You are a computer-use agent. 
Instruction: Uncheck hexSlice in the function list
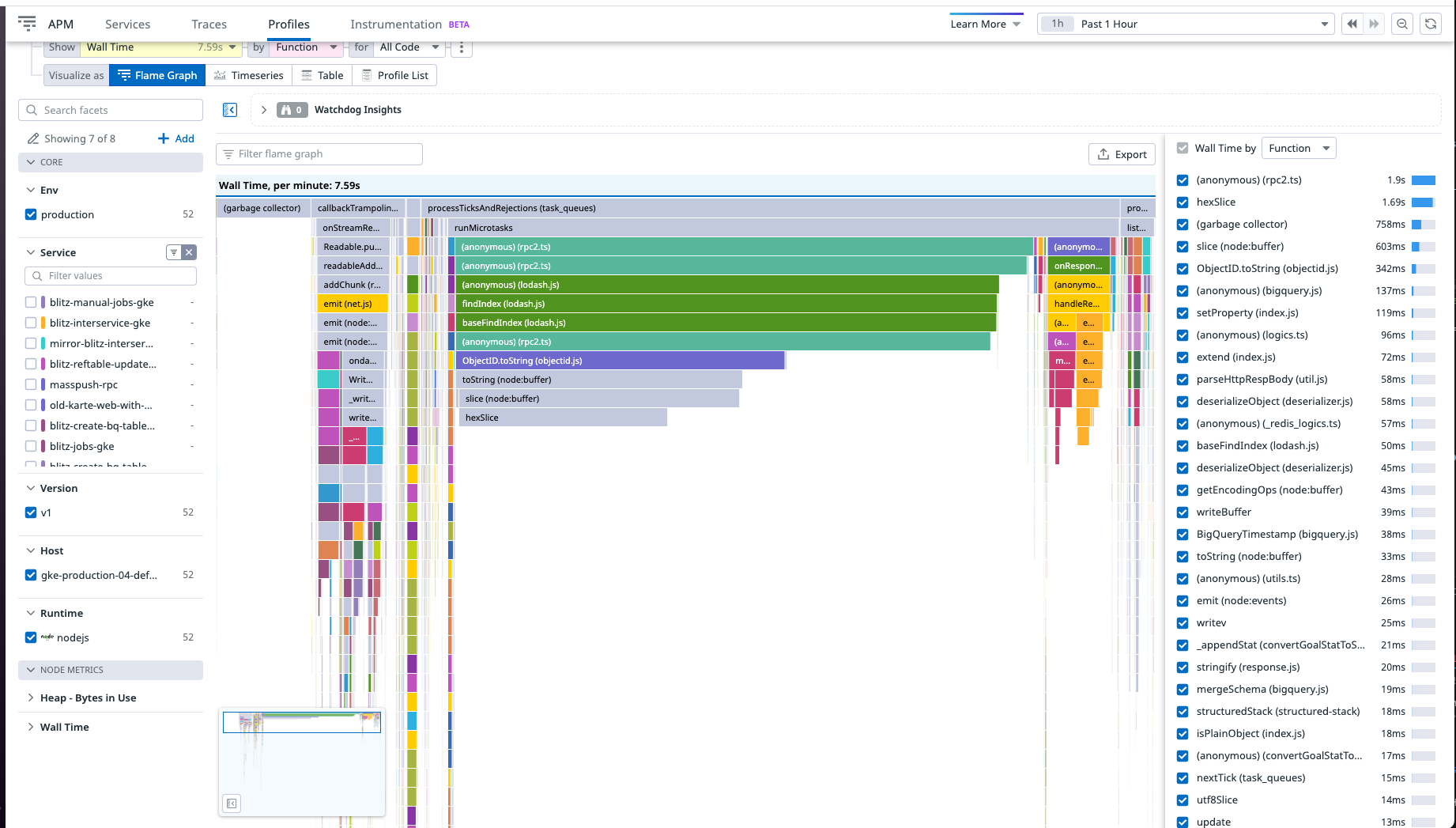click(x=1183, y=202)
